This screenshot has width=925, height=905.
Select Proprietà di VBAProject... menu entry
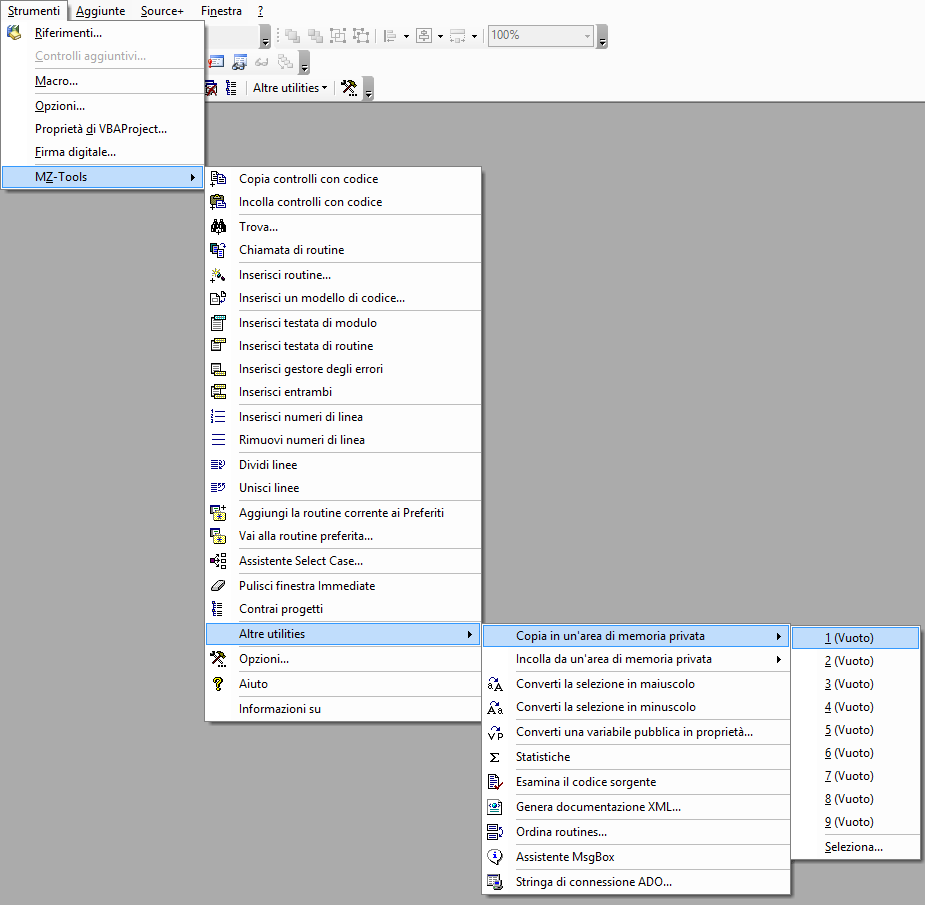[x=103, y=129]
